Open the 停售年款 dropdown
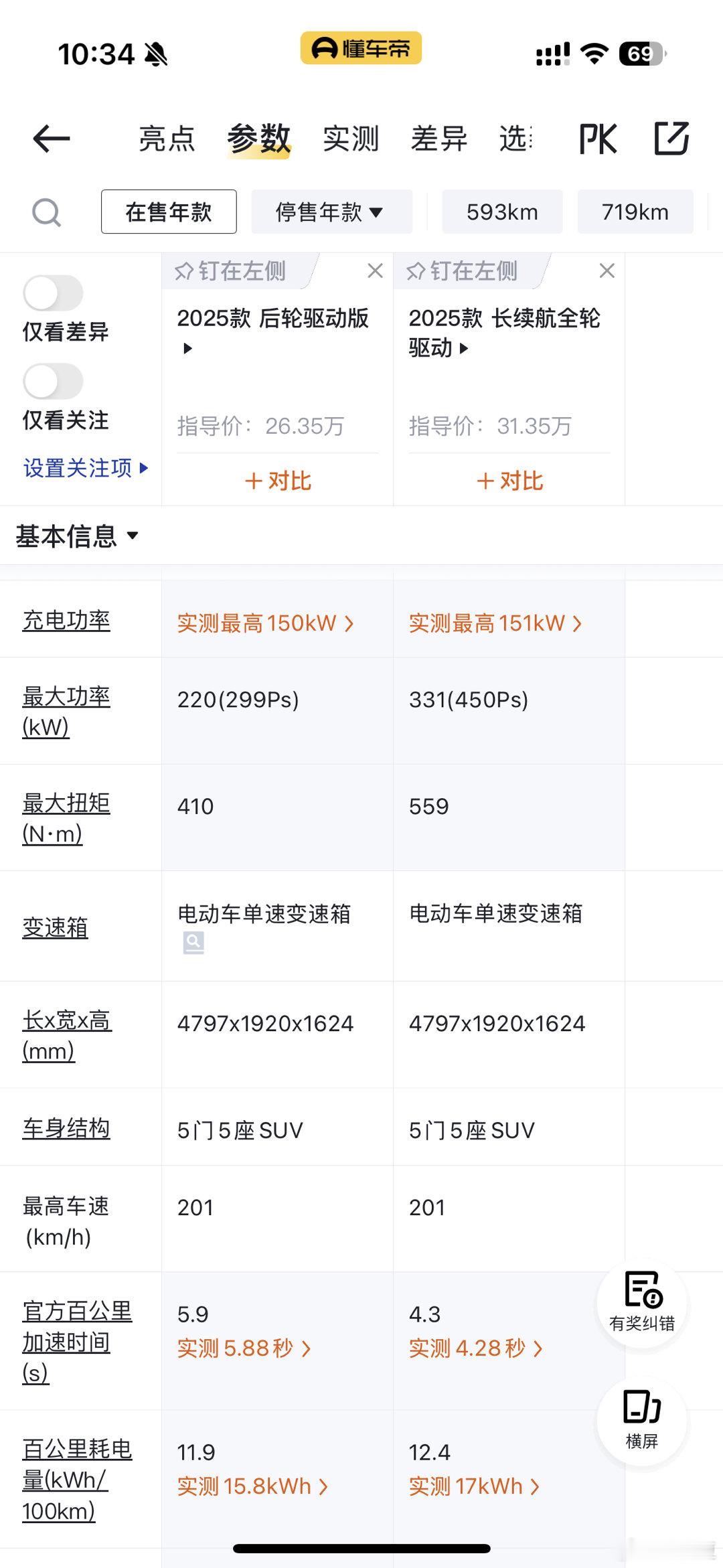 coord(331,212)
